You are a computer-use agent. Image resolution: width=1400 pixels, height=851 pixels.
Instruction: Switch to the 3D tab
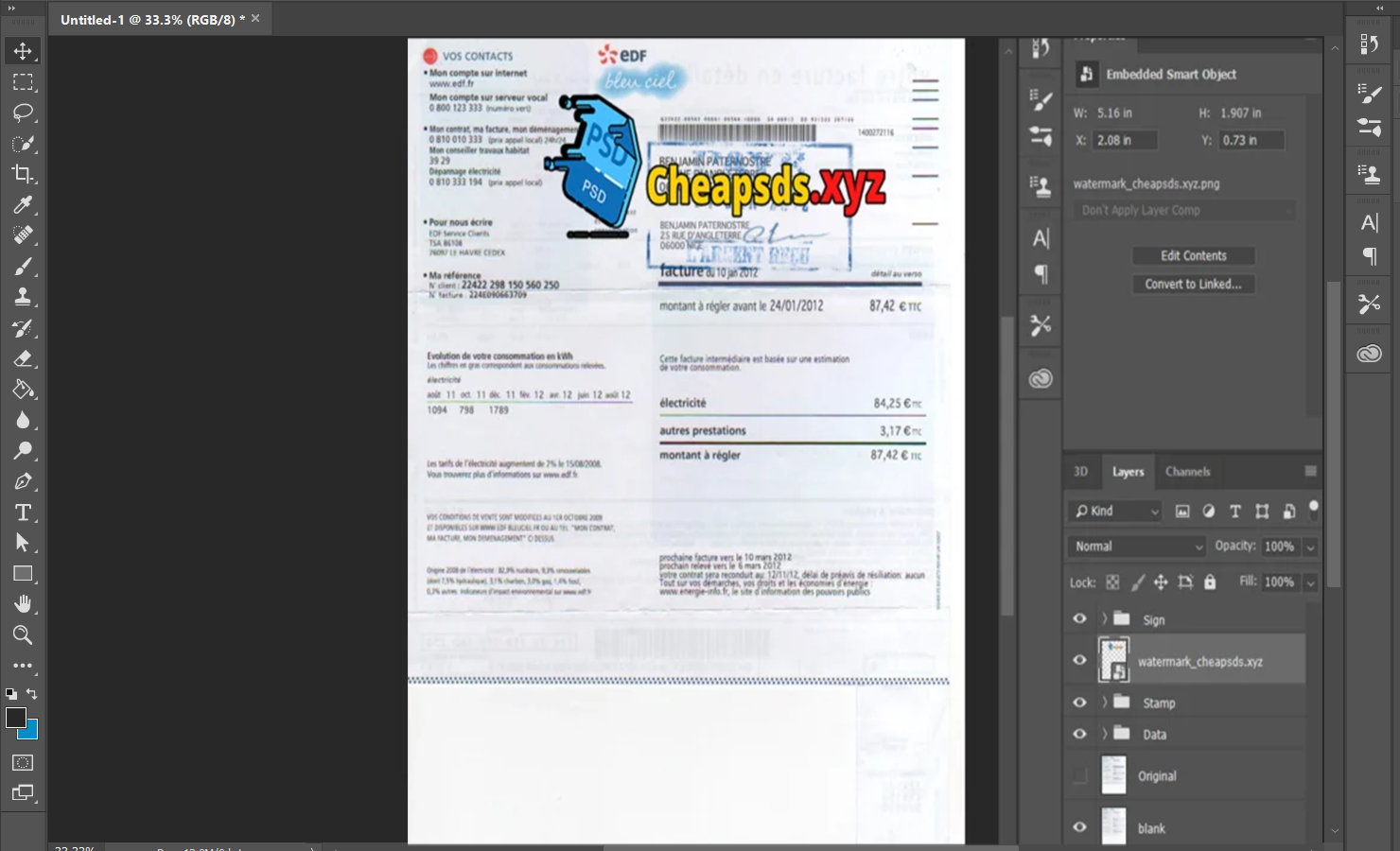[x=1080, y=472]
